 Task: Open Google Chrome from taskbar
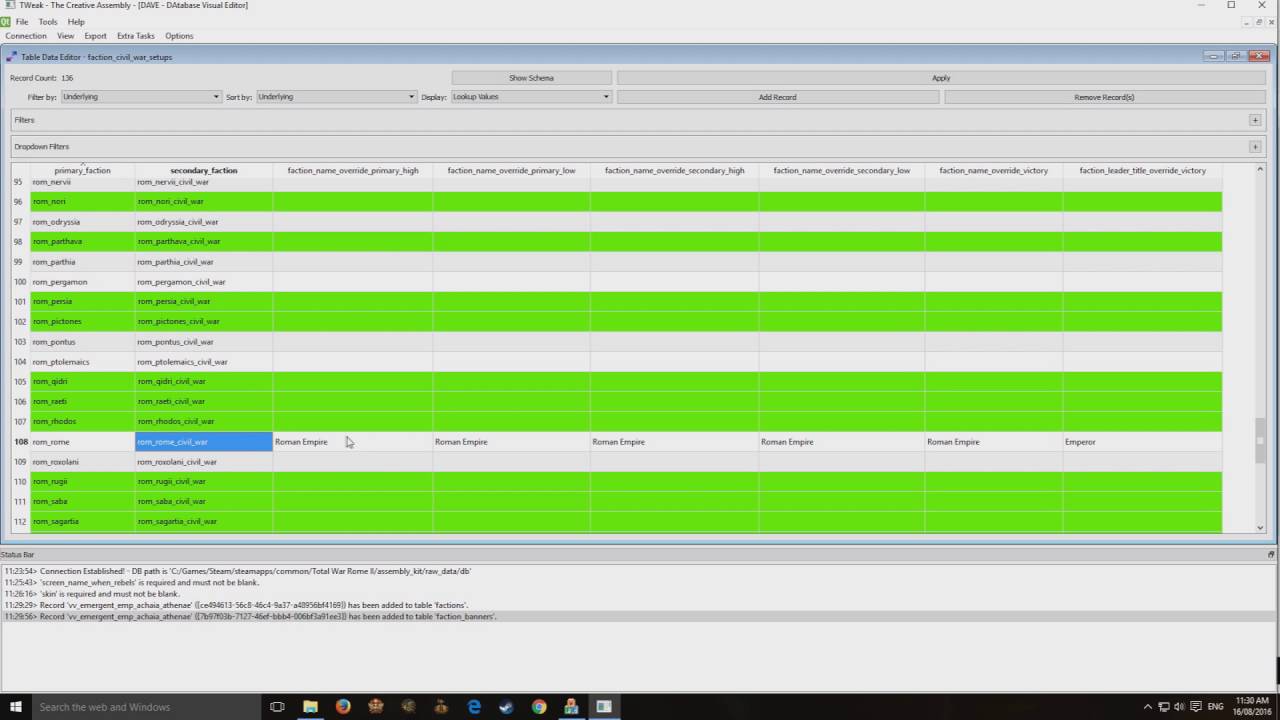[539, 707]
